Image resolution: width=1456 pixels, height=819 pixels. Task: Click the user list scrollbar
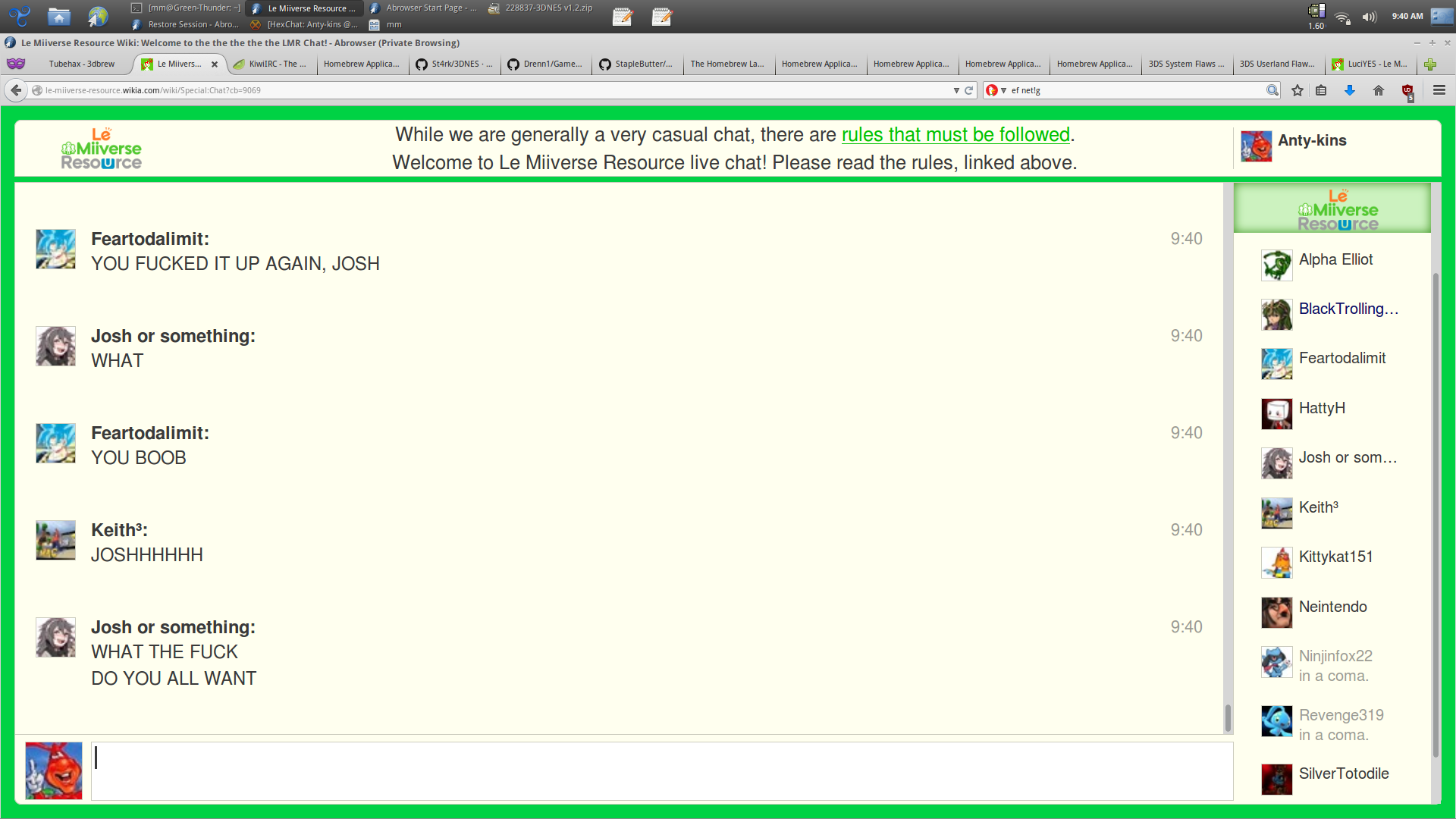click(x=1435, y=515)
